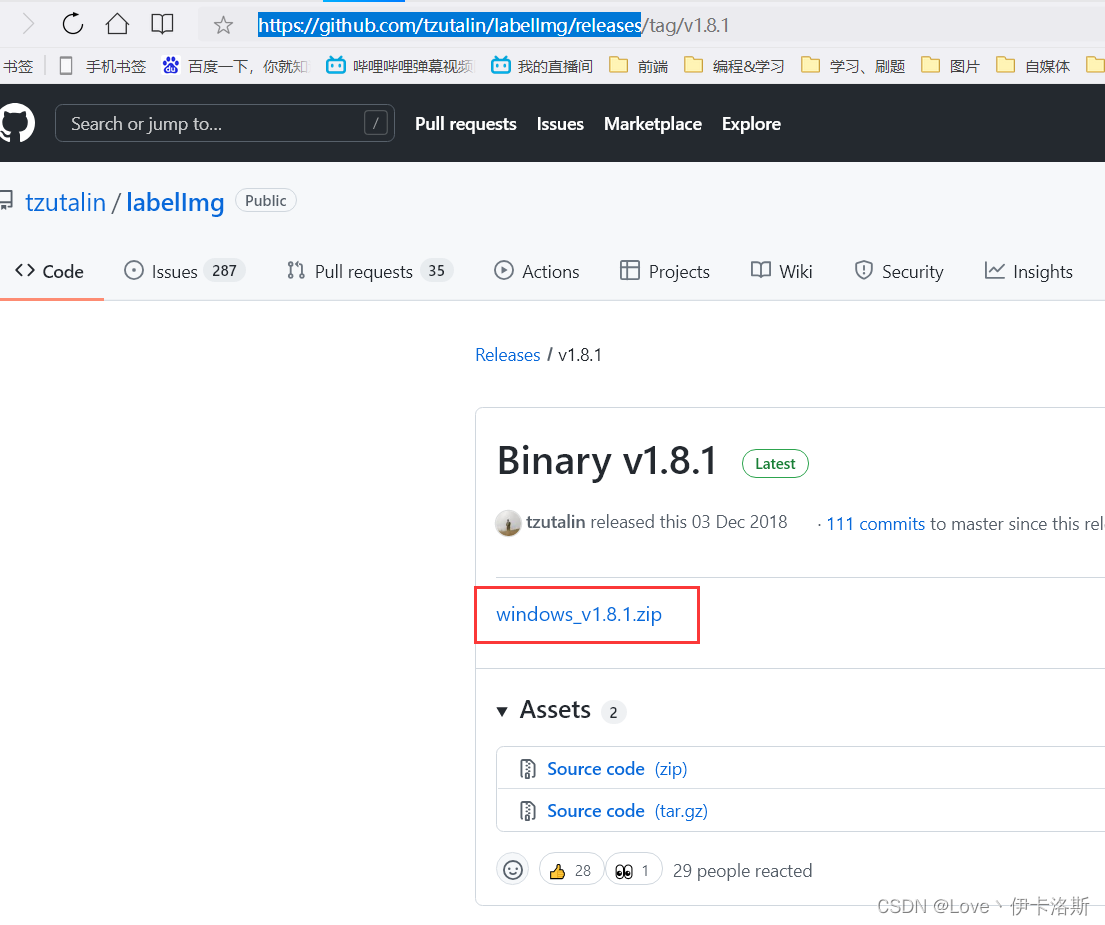This screenshot has height=925, width=1105.
Task: Open the labelImg repository link
Action: [x=175, y=202]
